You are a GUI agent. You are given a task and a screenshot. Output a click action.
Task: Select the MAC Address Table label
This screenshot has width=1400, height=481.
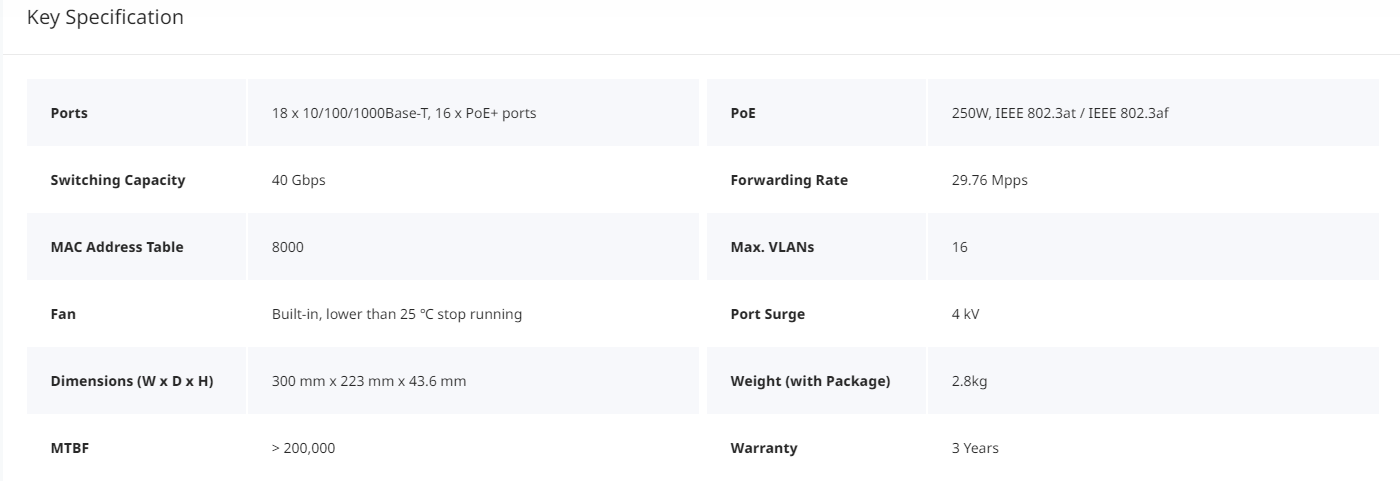click(117, 247)
